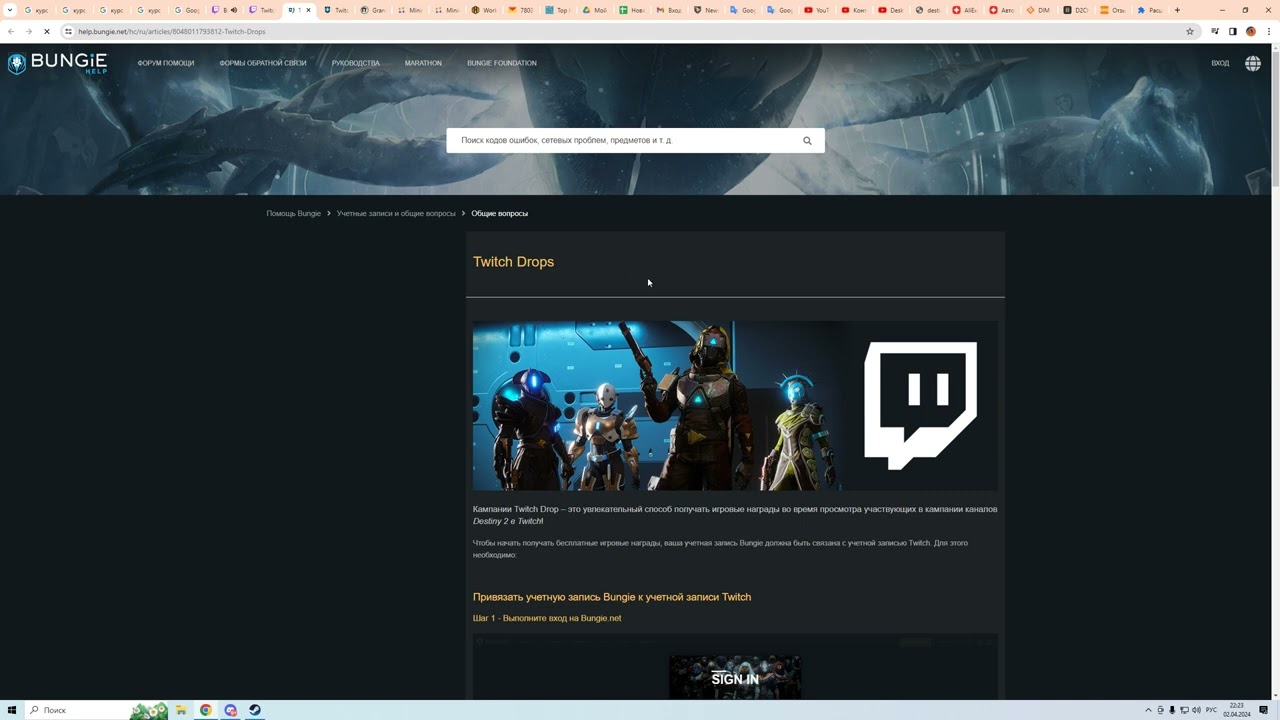
Task: Switch to the first YouTube tab
Action: coord(817,10)
